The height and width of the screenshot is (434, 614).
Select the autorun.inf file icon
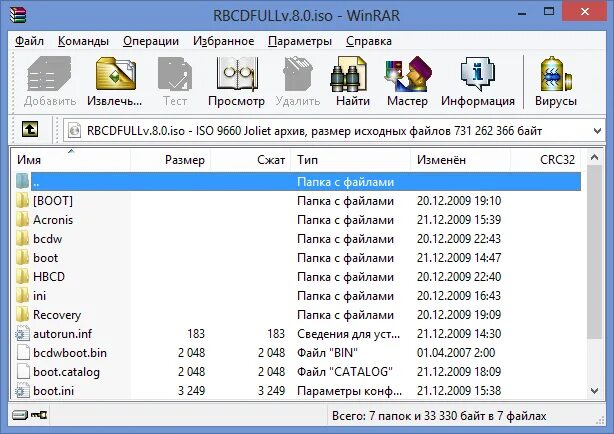point(23,334)
